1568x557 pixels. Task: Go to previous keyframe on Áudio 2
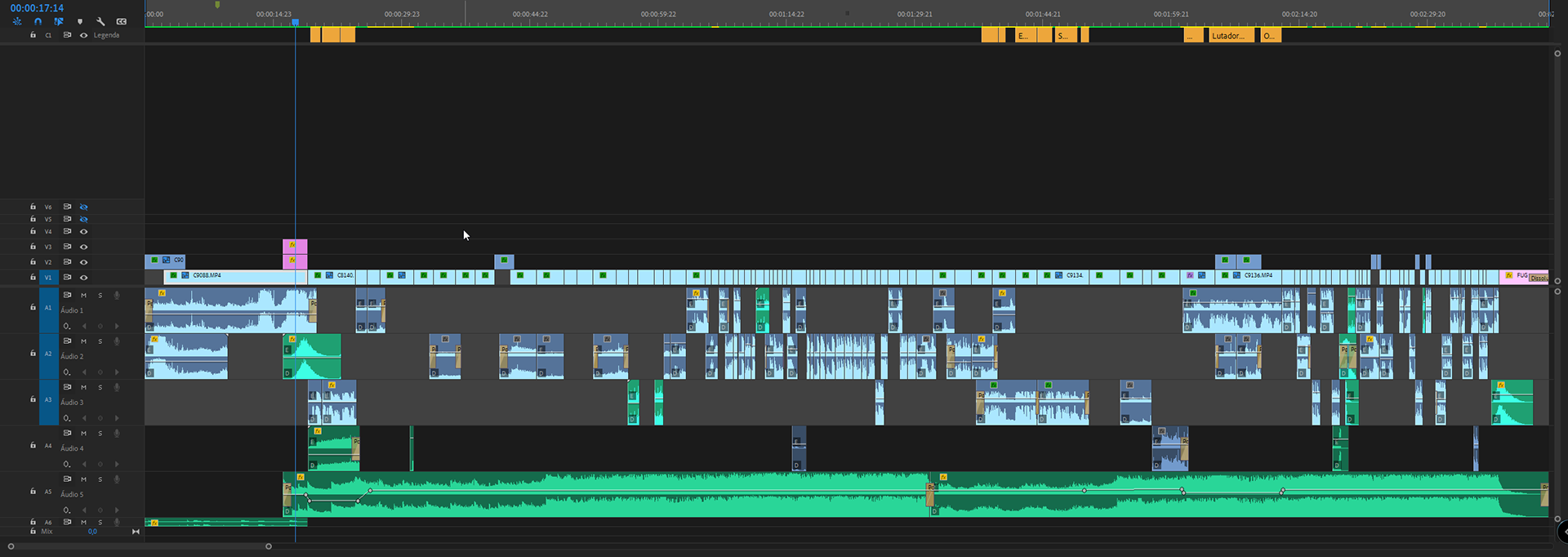point(83,372)
